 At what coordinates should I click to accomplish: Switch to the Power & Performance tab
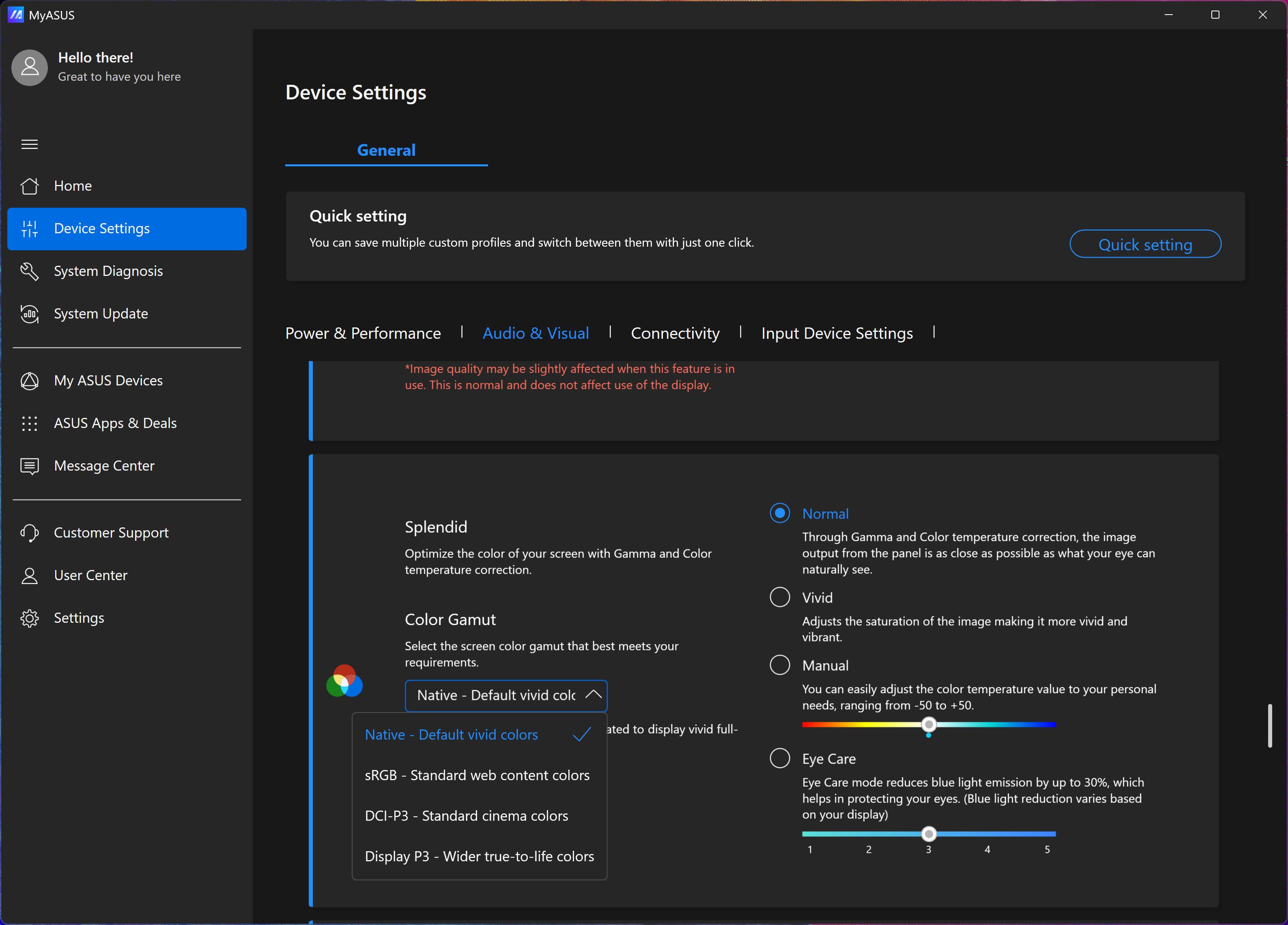363,333
